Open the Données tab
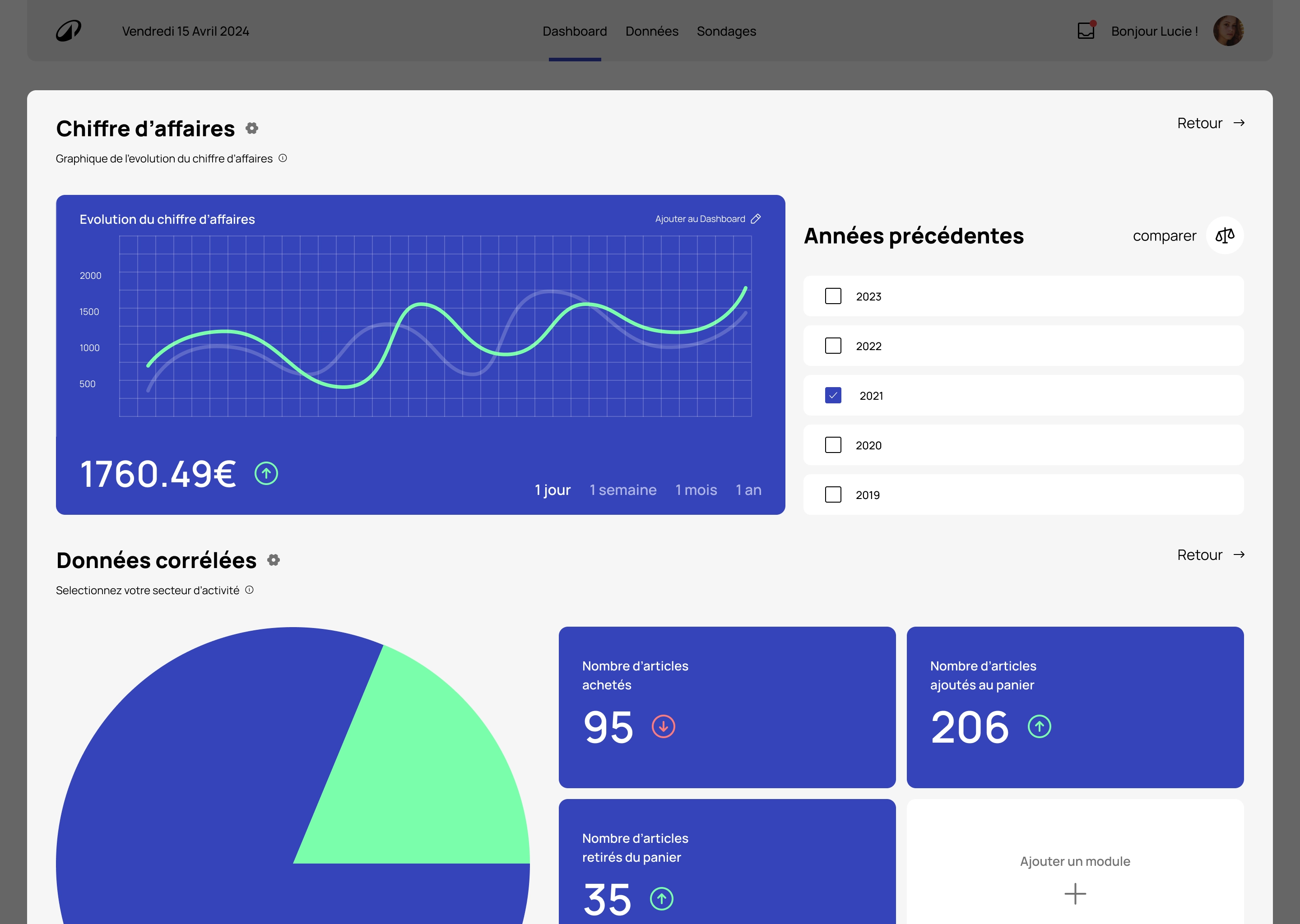1300x924 pixels. pos(652,31)
